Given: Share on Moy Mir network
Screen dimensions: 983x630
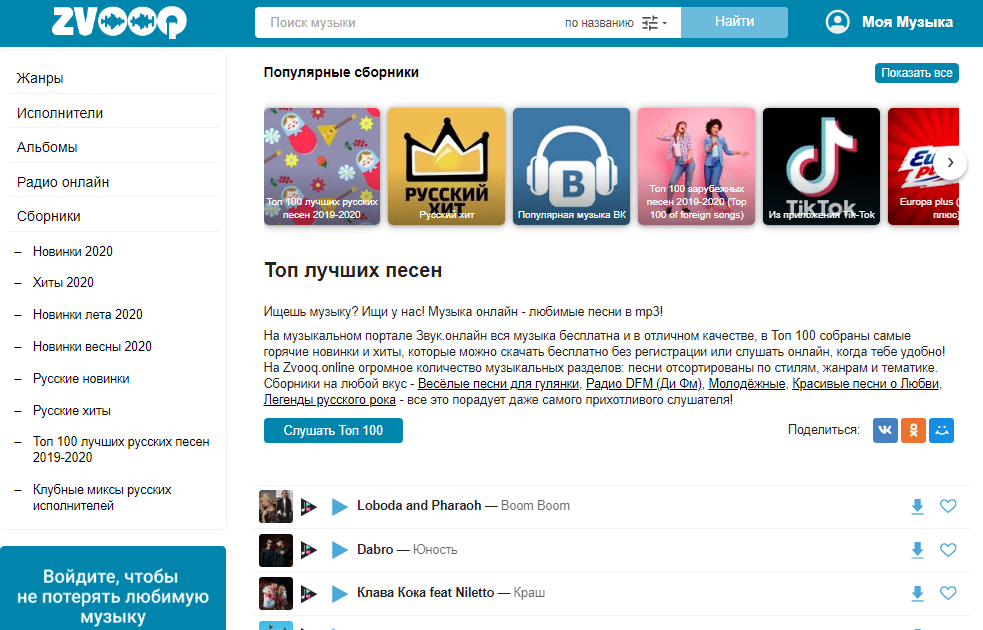Looking at the screenshot, I should pyautogui.click(x=942, y=430).
